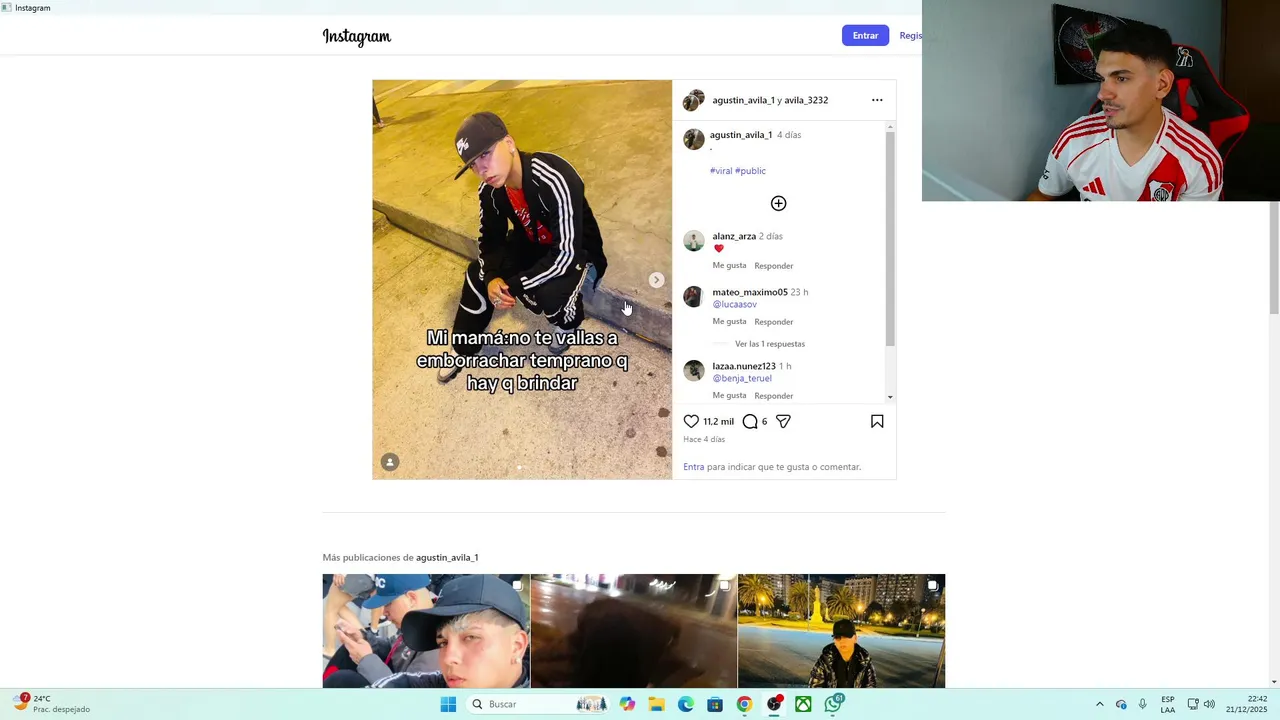Click the @benja_teruel mention

pos(742,378)
